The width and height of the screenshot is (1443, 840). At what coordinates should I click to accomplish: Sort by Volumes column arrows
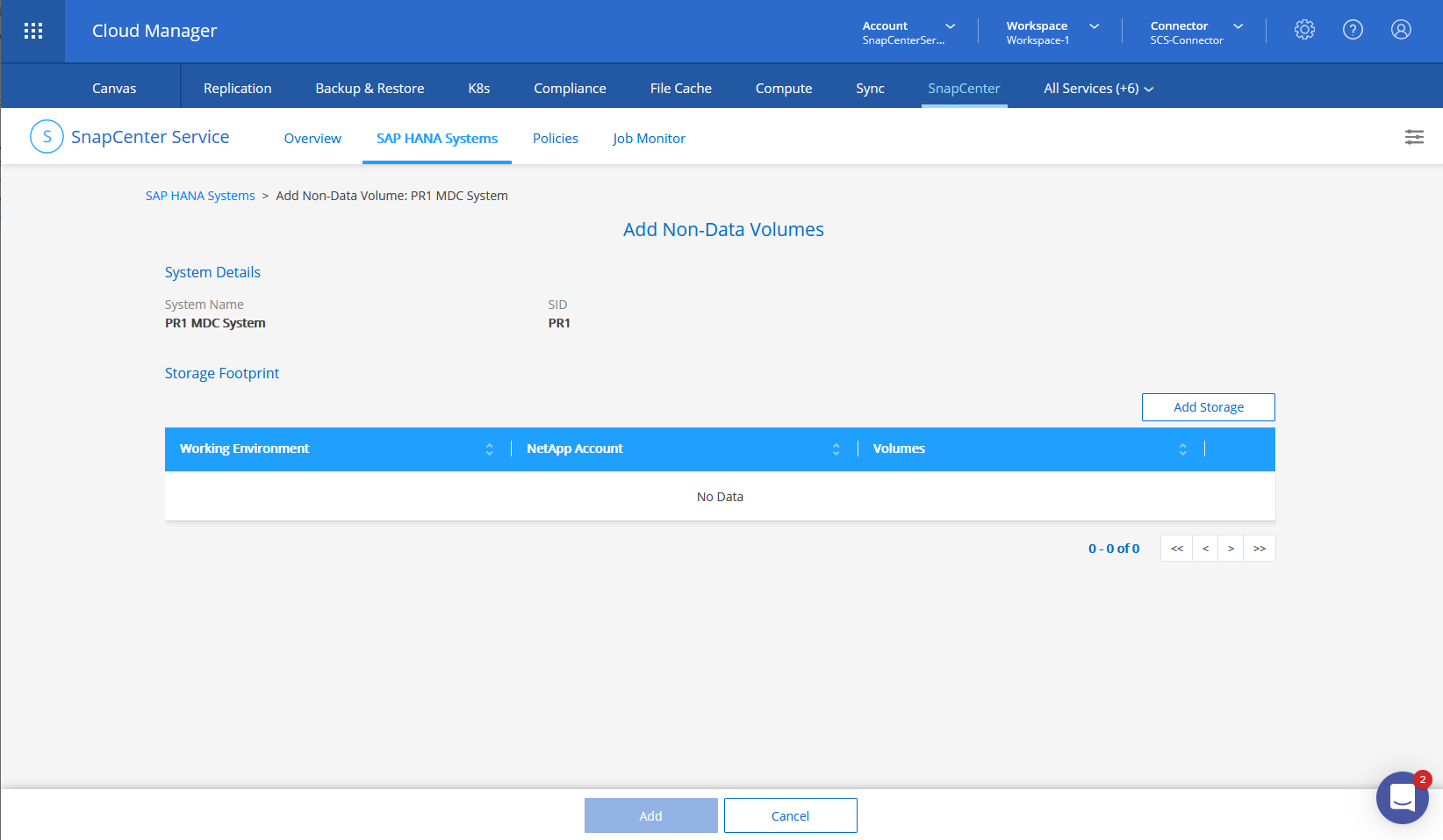tap(1182, 449)
